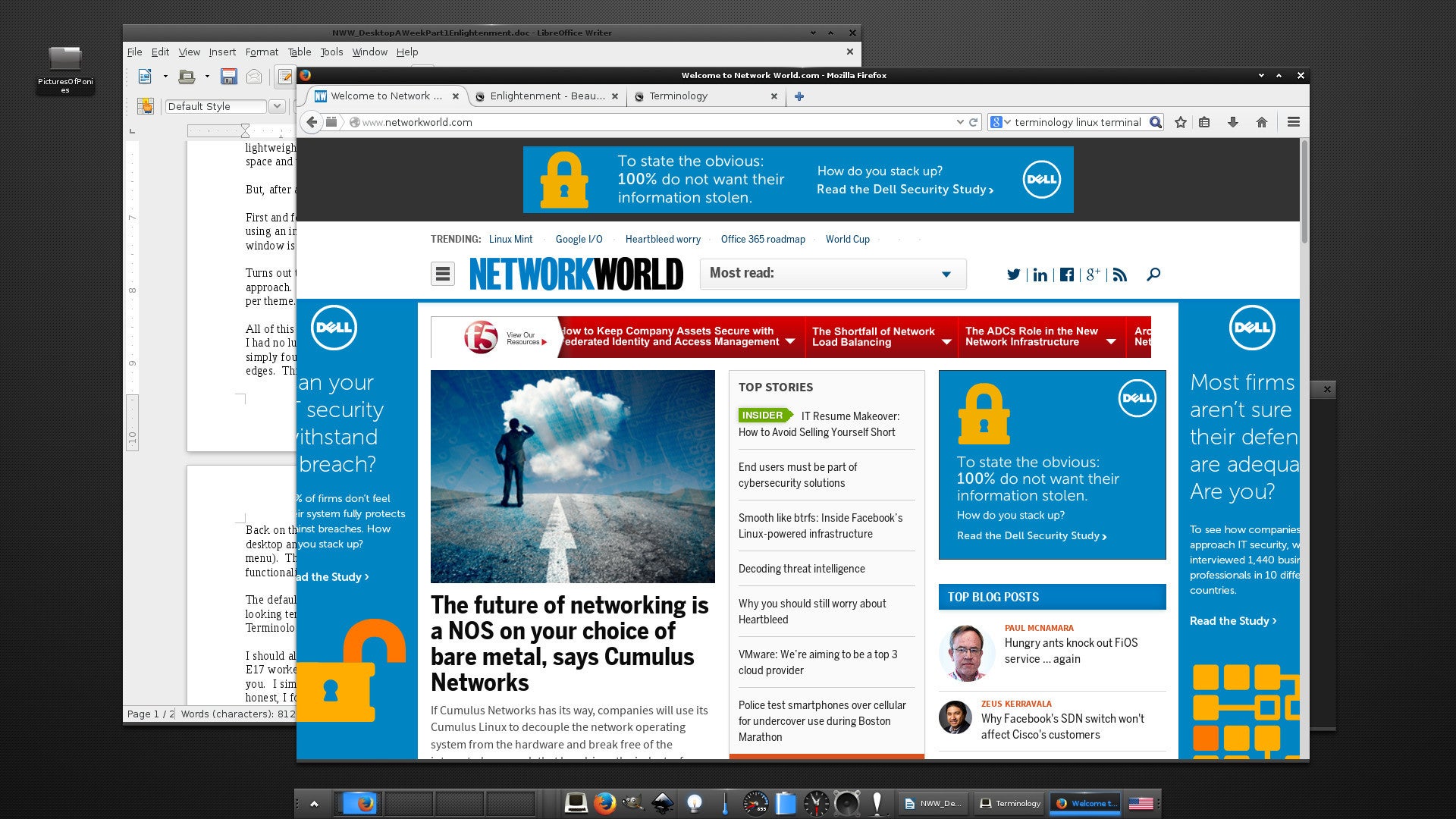Click email document icon in LibreOffice Writer
Image resolution: width=1456 pixels, height=819 pixels.
point(254,77)
